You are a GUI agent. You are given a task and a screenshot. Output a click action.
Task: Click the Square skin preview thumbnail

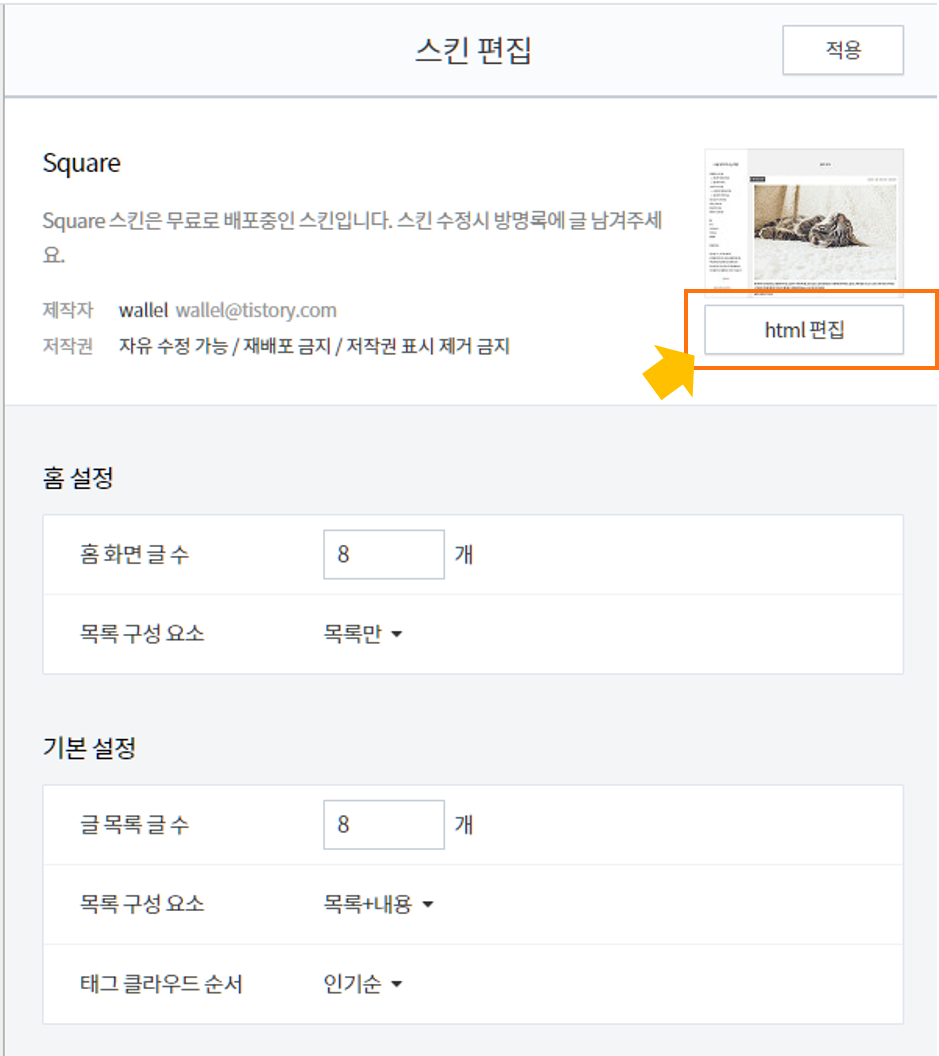pos(802,220)
